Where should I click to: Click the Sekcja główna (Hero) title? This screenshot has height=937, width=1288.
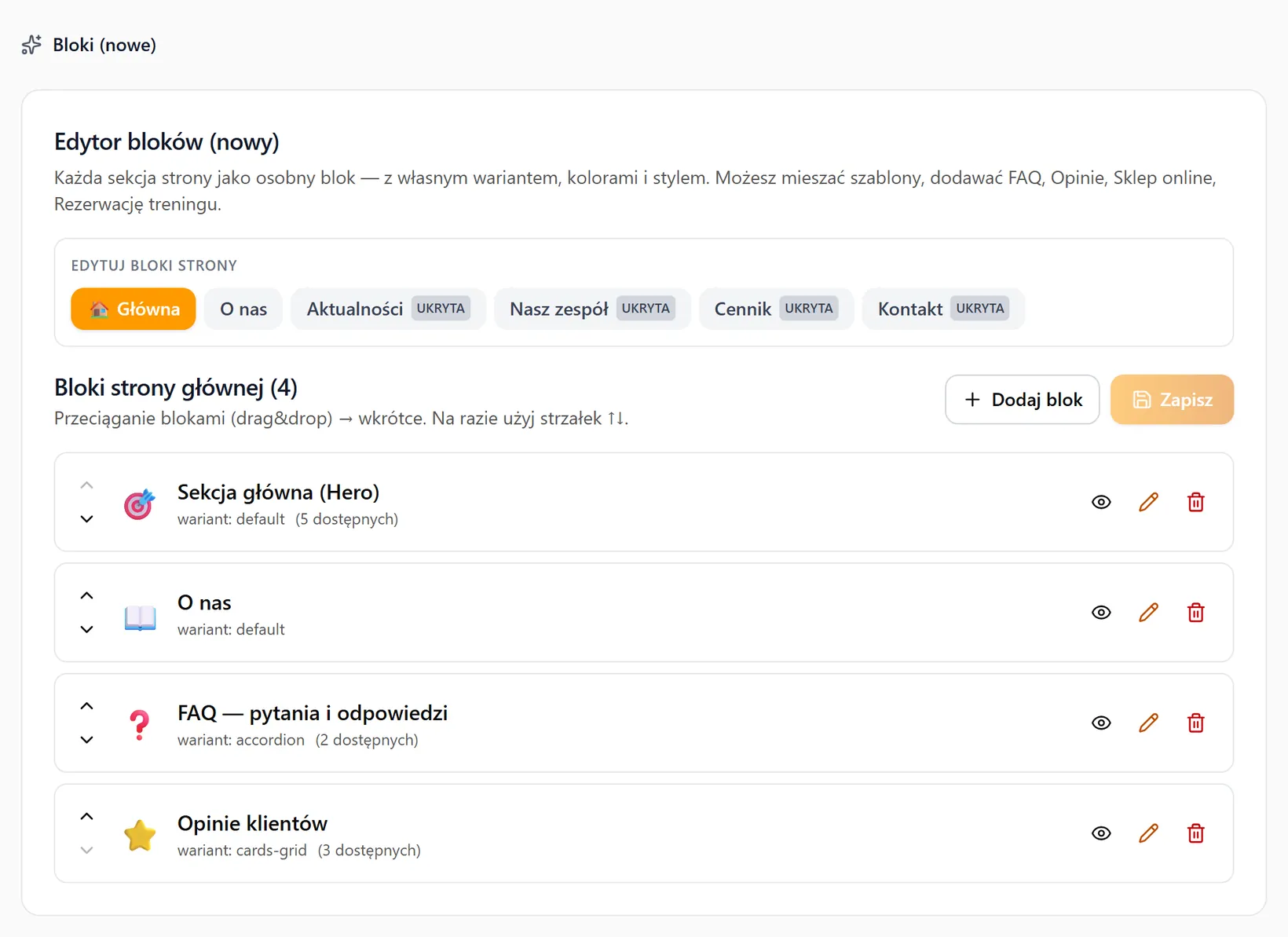click(278, 492)
